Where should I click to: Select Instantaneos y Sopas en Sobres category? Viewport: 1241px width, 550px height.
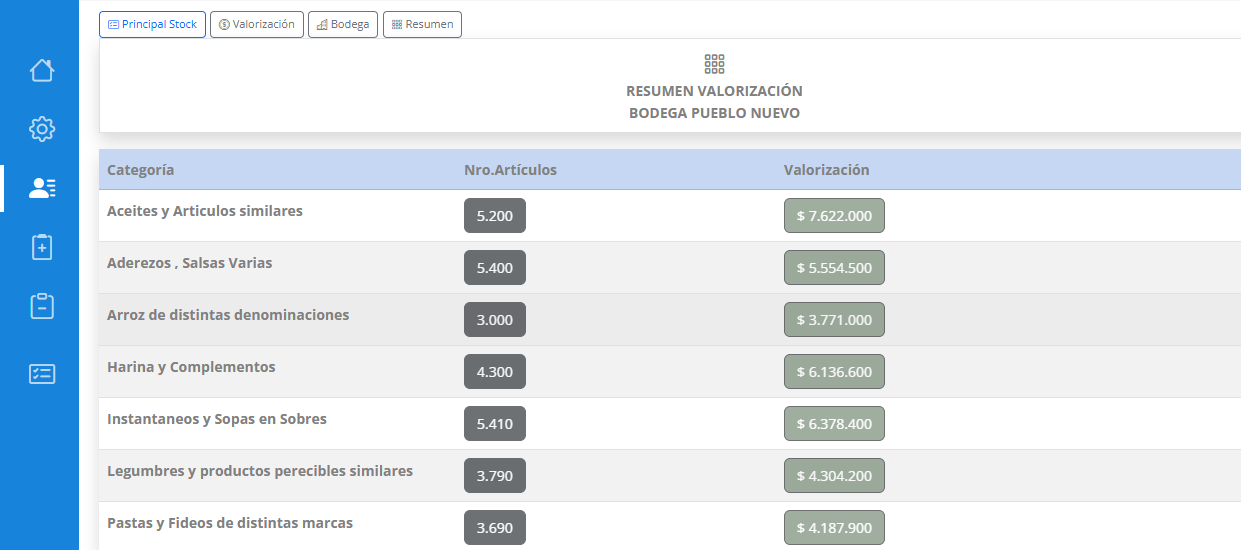tap(217, 419)
